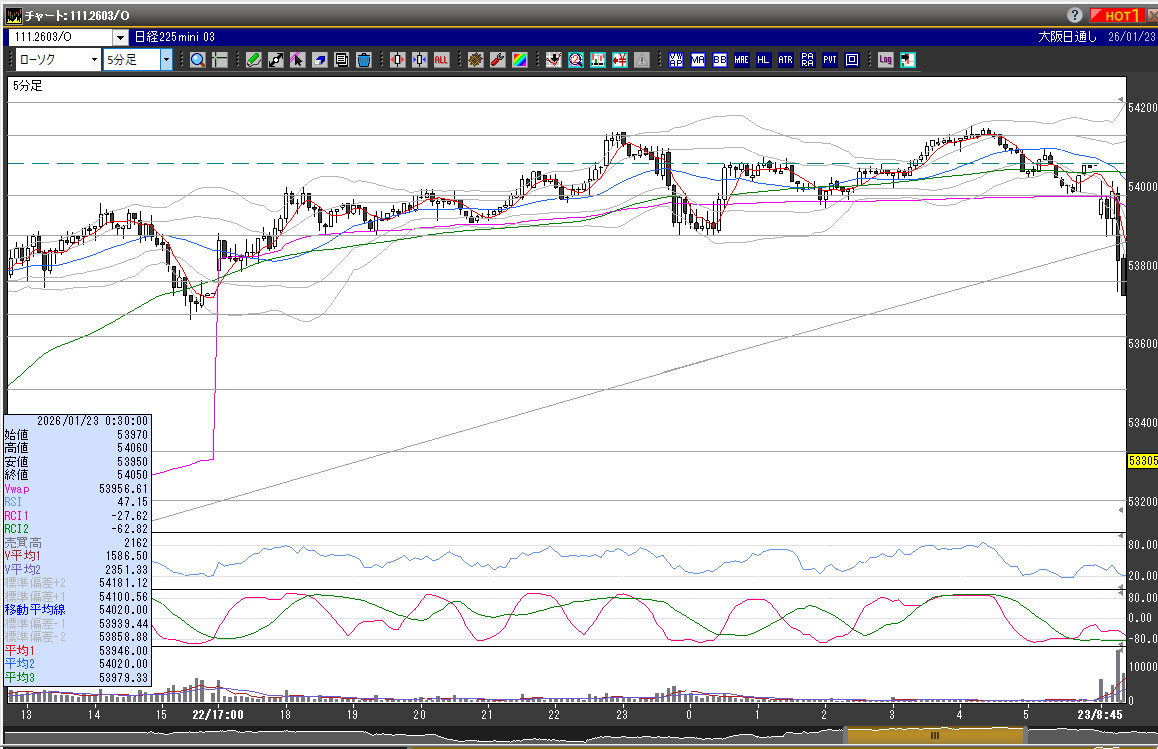
Task: Toggle the MA moving average indicator
Action: click(x=697, y=60)
